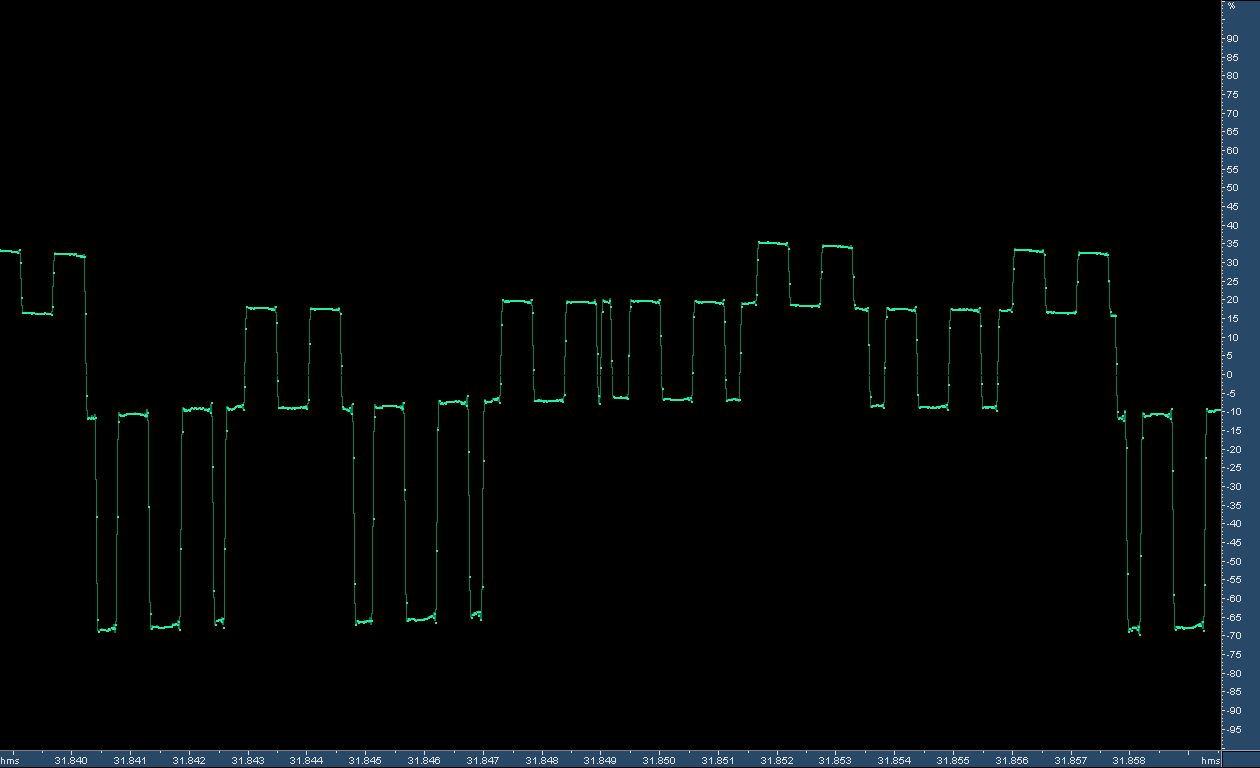Click the waveform plateau above 31.856
1260x768 pixels.
pyautogui.click(x=1028, y=250)
